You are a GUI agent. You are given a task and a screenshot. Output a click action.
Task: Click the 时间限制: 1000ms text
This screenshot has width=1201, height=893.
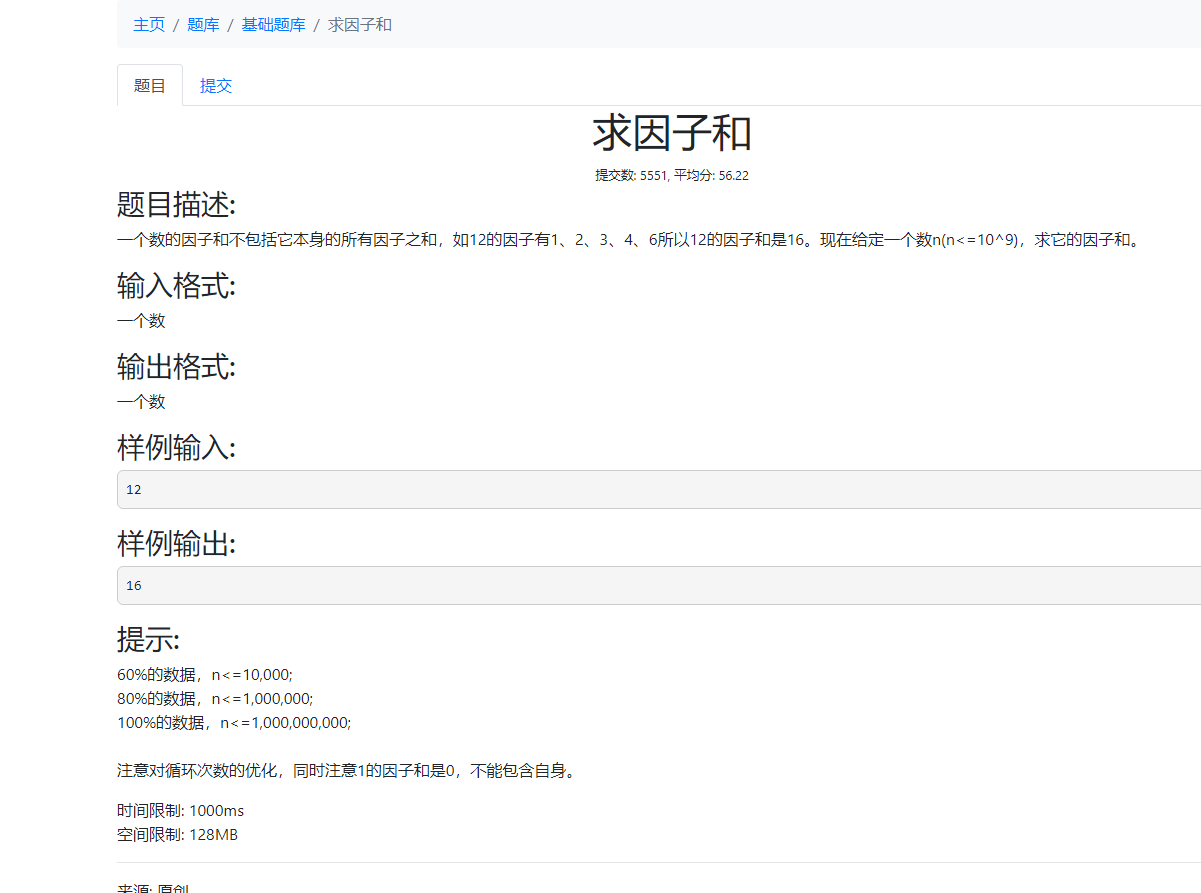pyautogui.click(x=180, y=810)
